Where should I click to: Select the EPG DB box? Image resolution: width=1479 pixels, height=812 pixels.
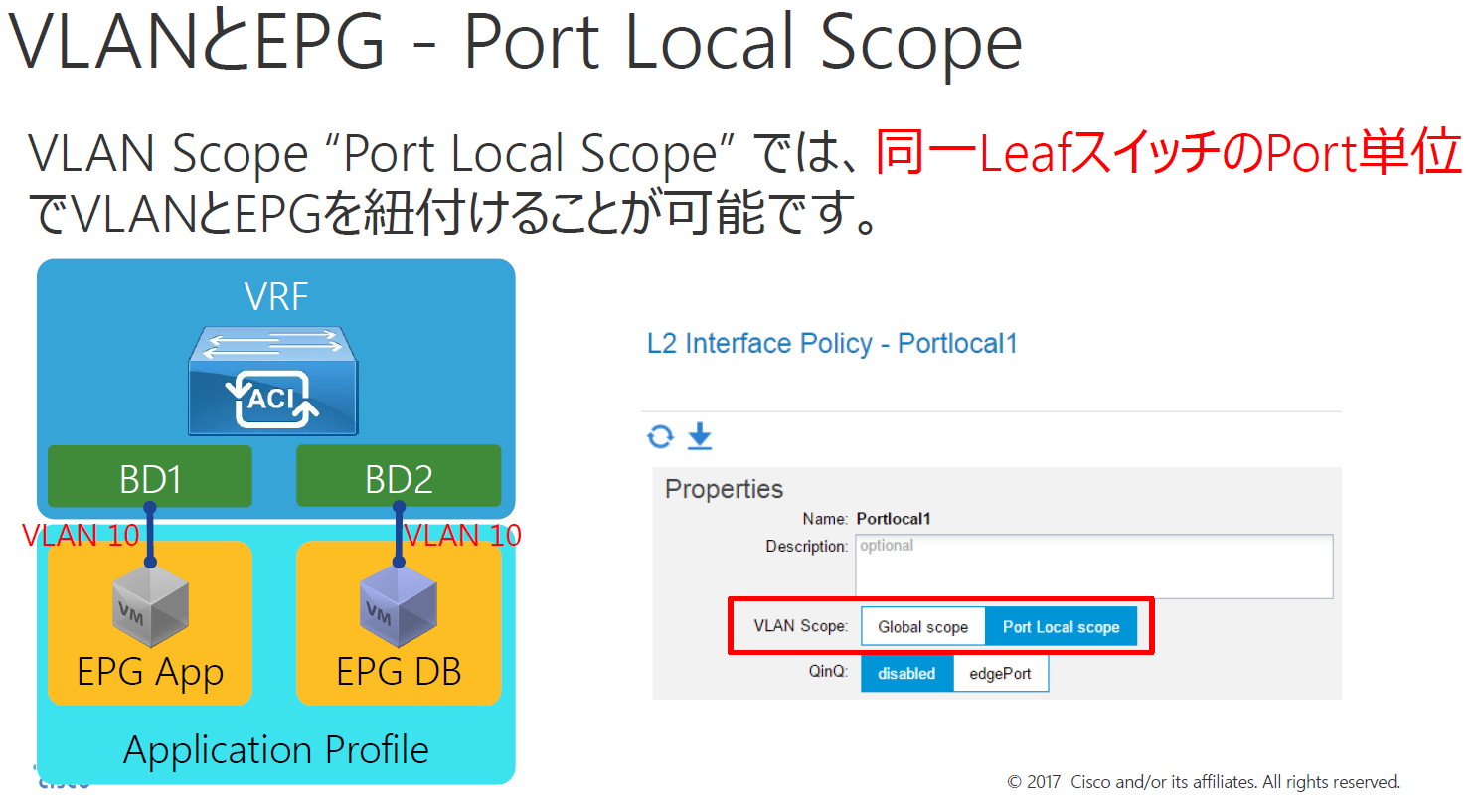pos(398,671)
